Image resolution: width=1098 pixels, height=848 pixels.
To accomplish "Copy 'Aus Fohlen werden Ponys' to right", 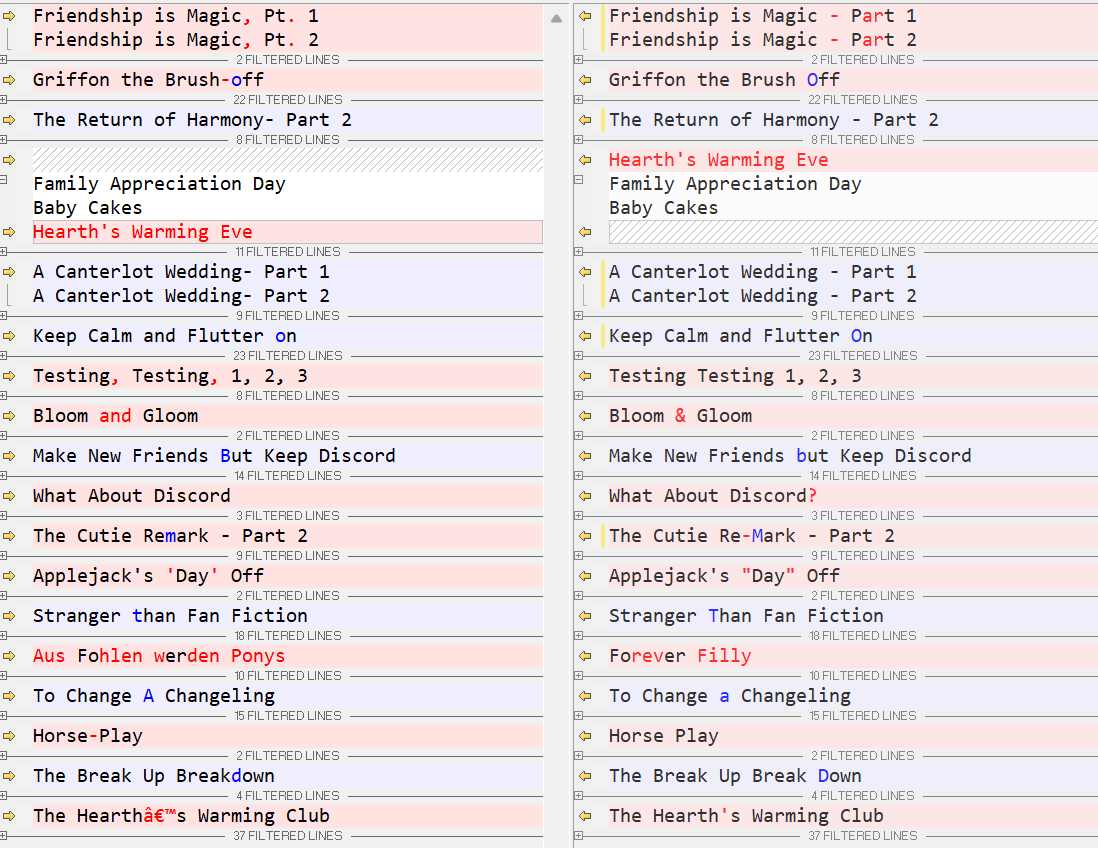I will click(x=9, y=656).
